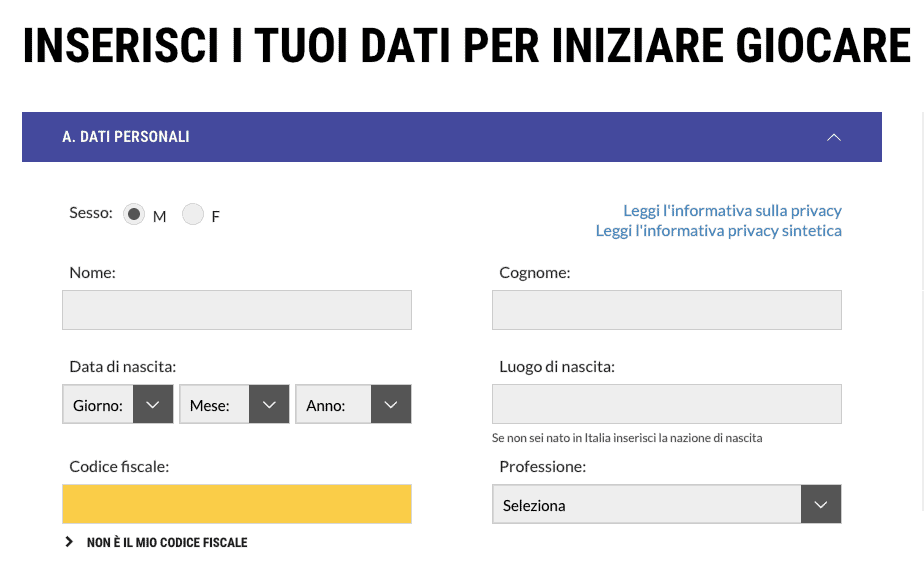Screen dimensions: 924x566
Task: Click the A. DATI PERSONALI header title
Action: pos(126,137)
